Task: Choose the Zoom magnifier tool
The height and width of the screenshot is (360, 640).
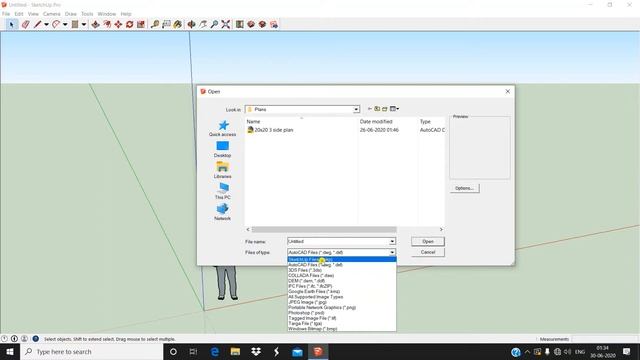Action: point(214,24)
